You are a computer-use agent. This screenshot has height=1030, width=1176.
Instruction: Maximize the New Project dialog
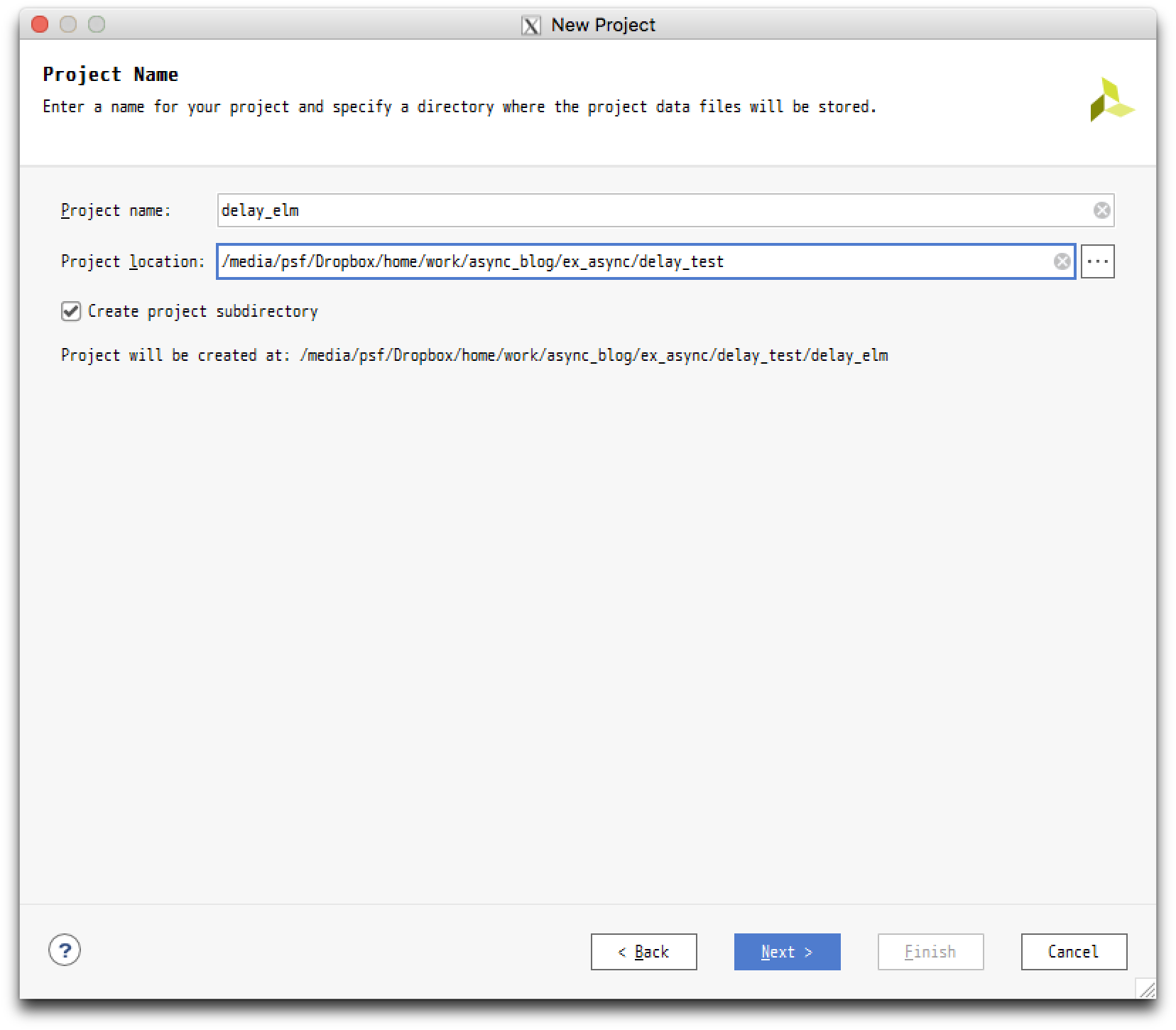pos(97,25)
